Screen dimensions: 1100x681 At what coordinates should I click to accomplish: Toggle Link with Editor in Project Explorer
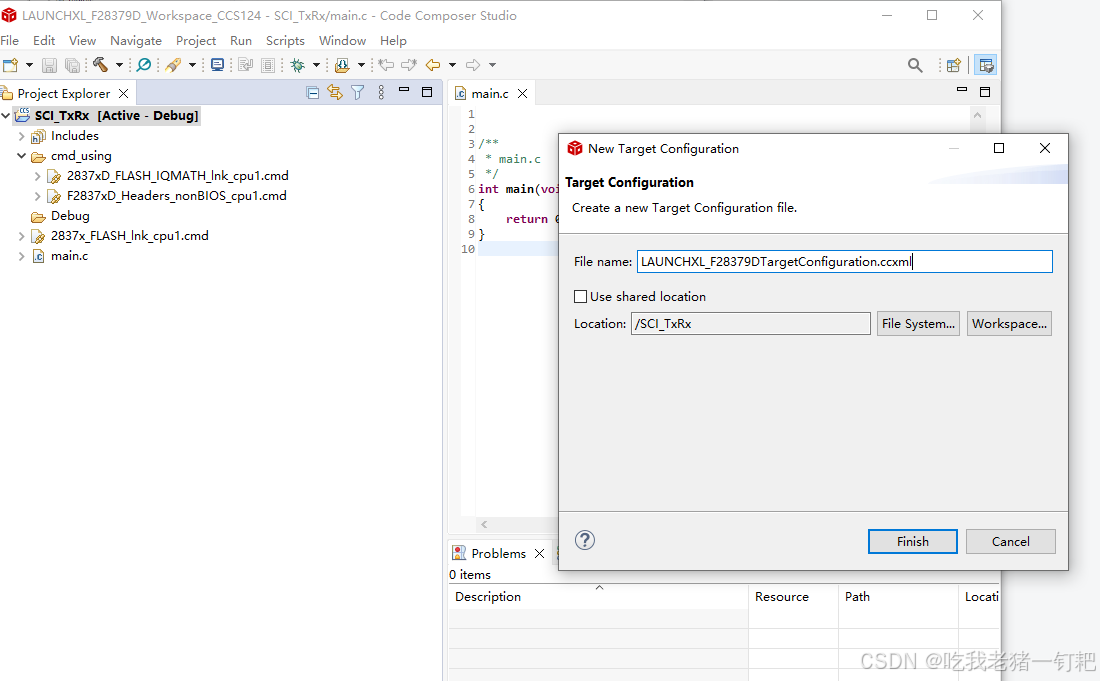point(335,93)
